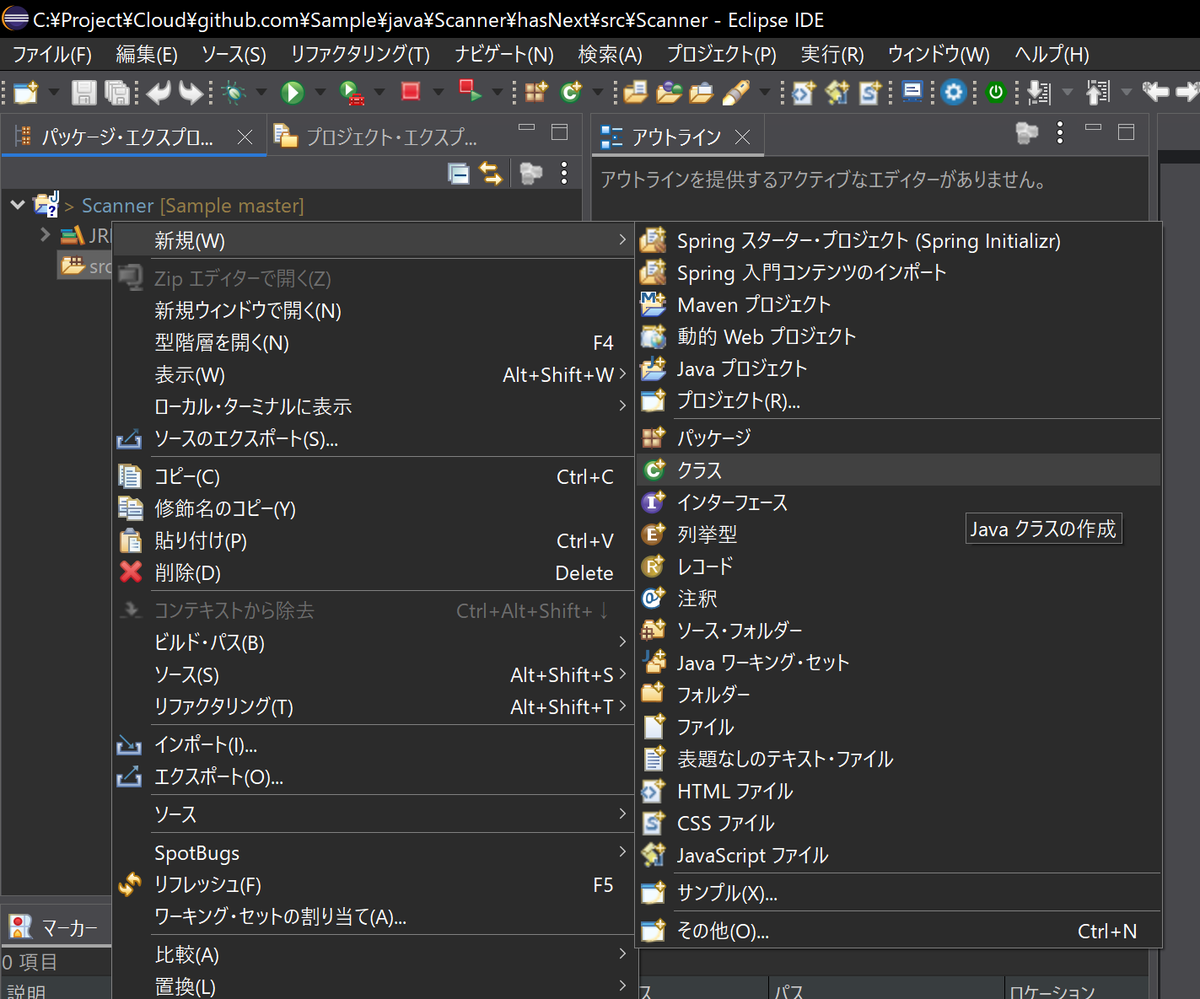Click Collapse All in Package Explorer
The width and height of the screenshot is (1200, 999).
point(459,174)
